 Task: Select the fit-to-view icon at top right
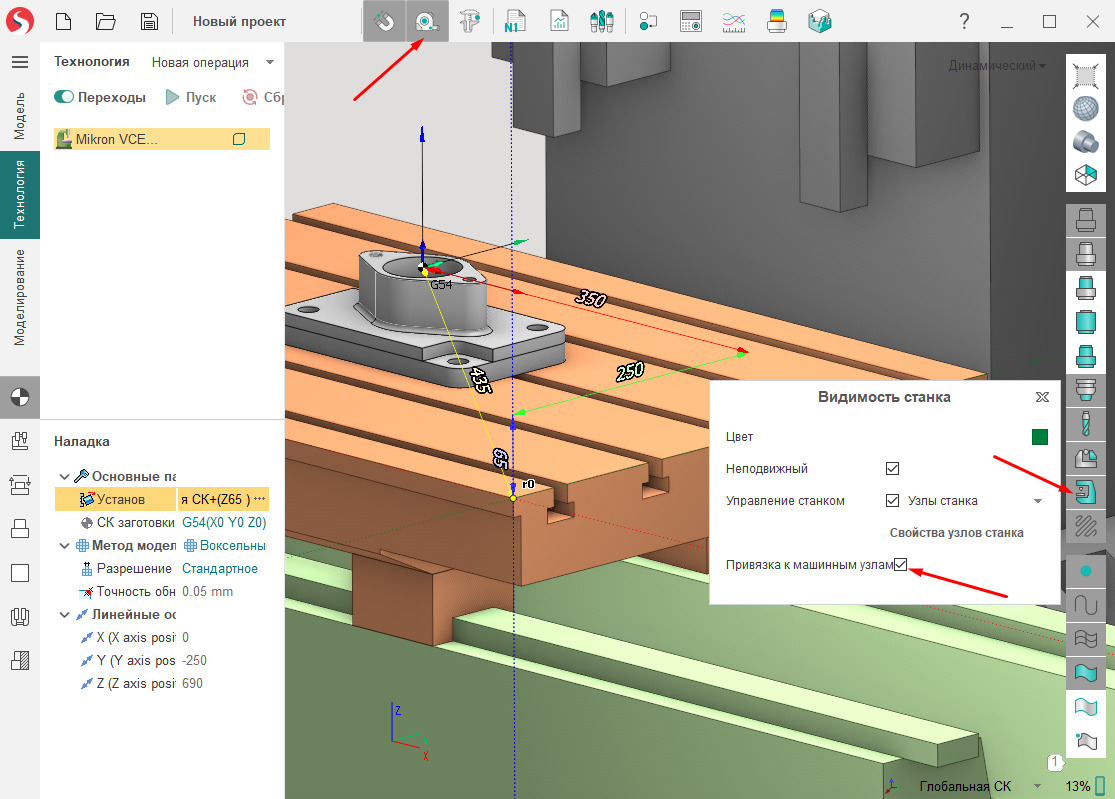pos(1085,74)
